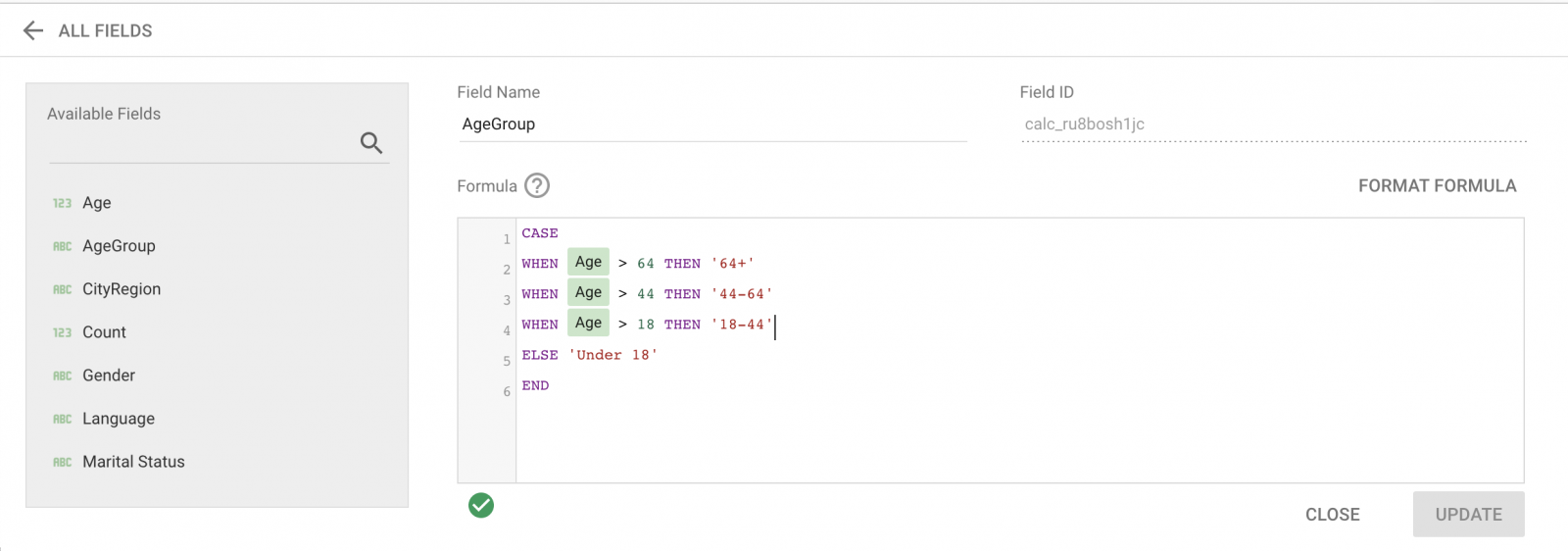This screenshot has height=551, width=1568.
Task: Edit the Field Name input AgeGroup
Action: 711,125
